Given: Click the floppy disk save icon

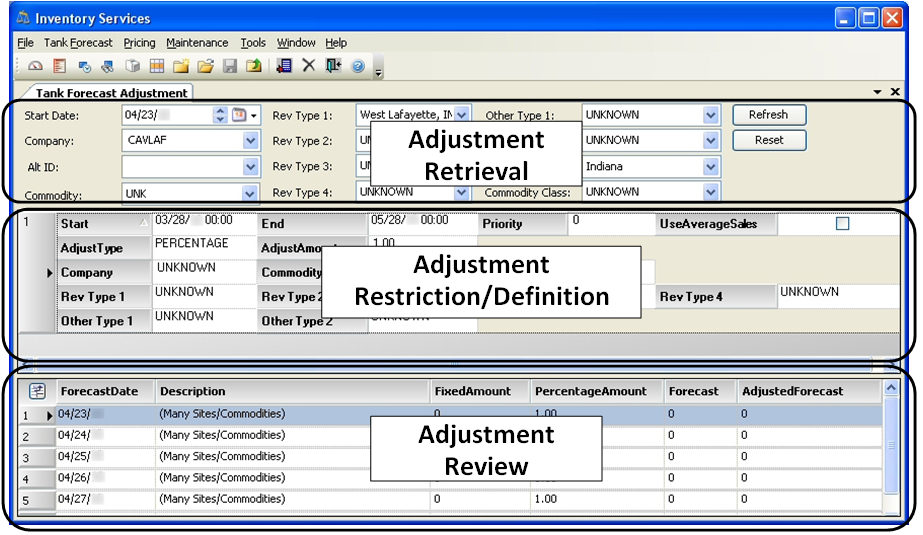Looking at the screenshot, I should coord(230,67).
